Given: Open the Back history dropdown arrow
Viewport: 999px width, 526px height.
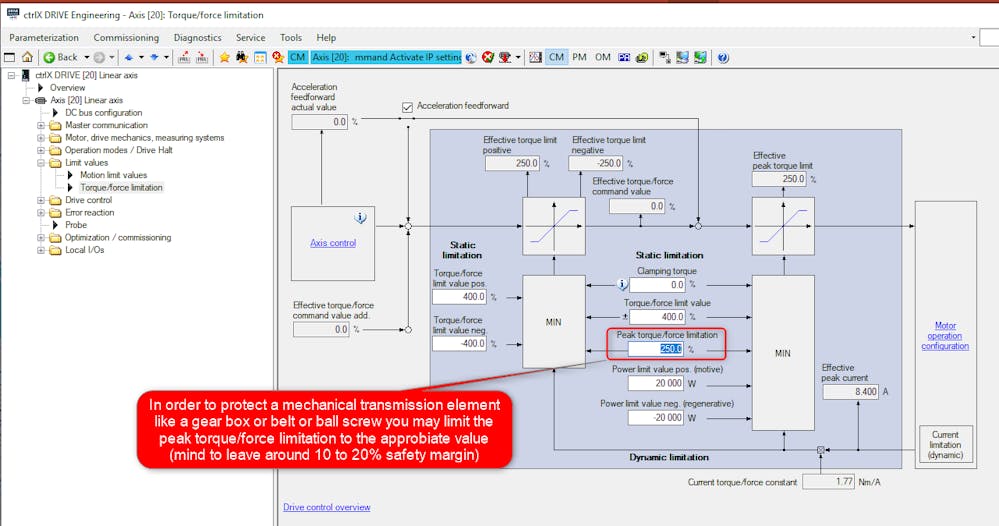Looking at the screenshot, I should pos(87,57).
